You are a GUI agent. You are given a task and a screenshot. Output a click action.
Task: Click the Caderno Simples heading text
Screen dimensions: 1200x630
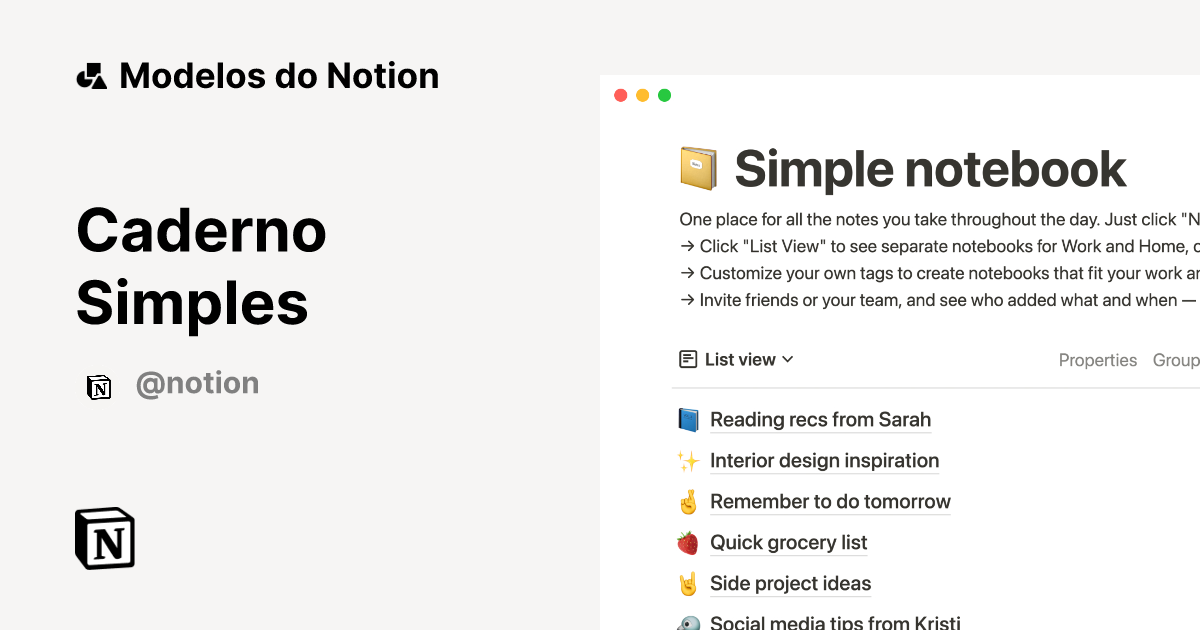(201, 266)
